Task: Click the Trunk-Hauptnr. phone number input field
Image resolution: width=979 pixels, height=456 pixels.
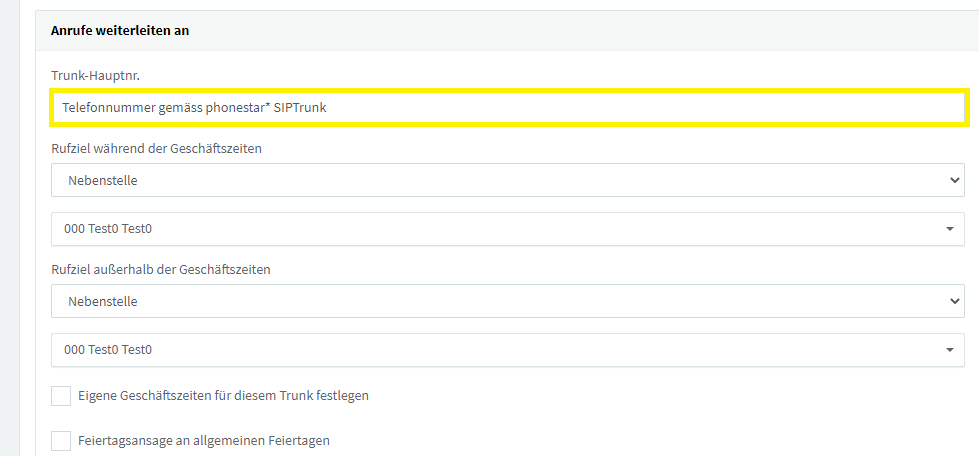Action: click(508, 108)
